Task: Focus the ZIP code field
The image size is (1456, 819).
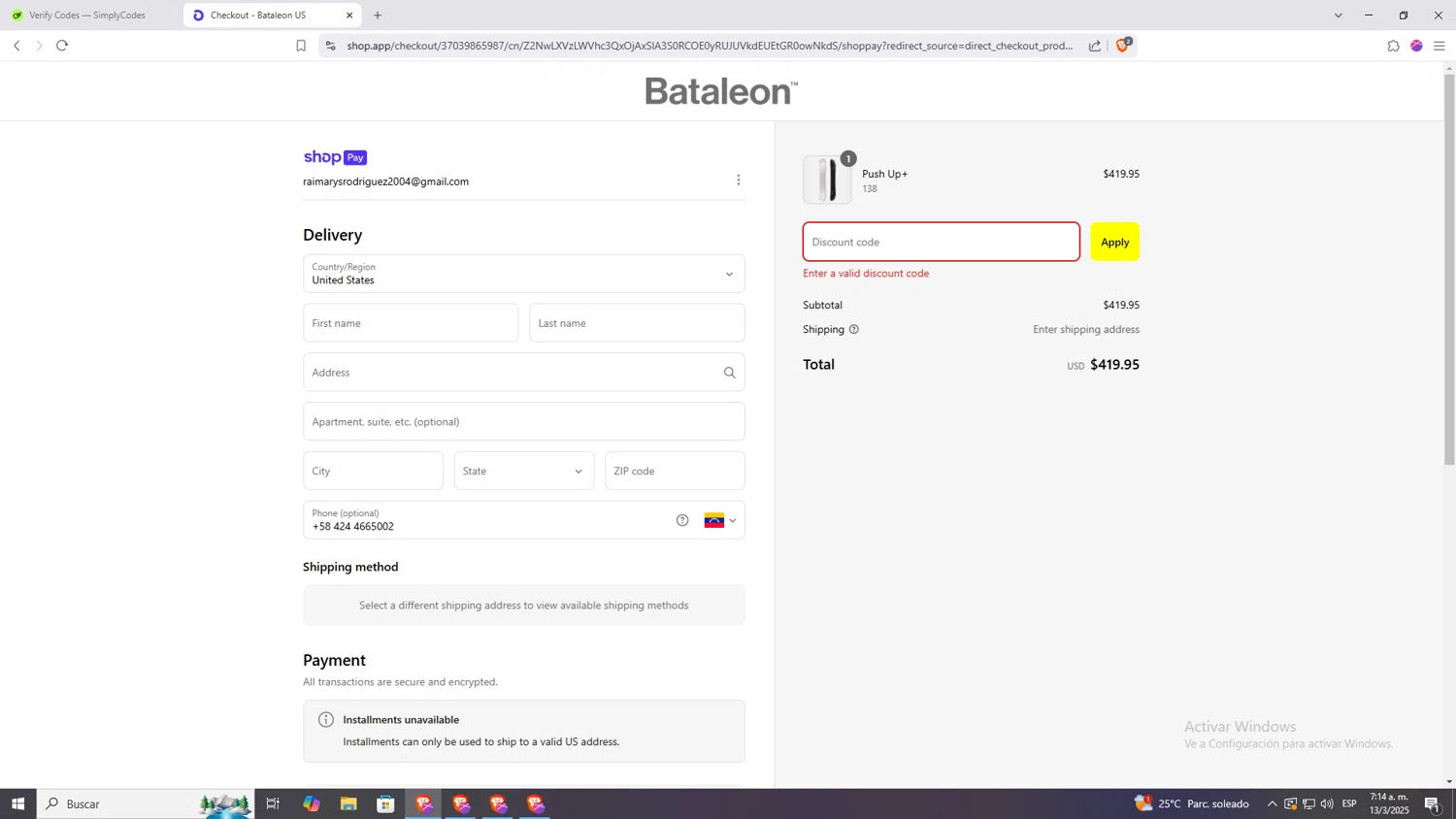Action: 675,471
